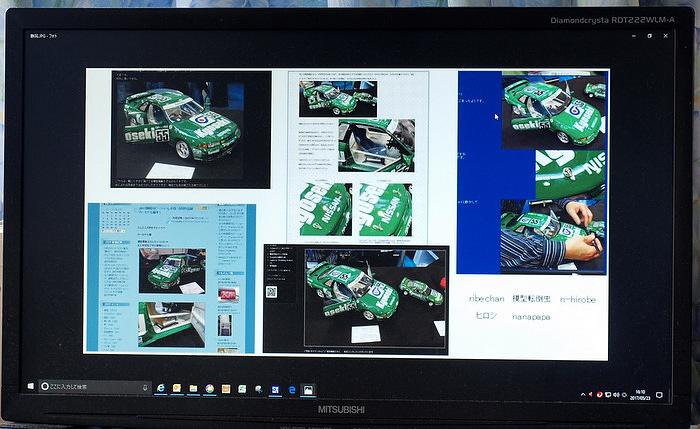The height and width of the screenshot is (429, 700).
Task: Open the Action Center notifications icon
Action: [659, 395]
